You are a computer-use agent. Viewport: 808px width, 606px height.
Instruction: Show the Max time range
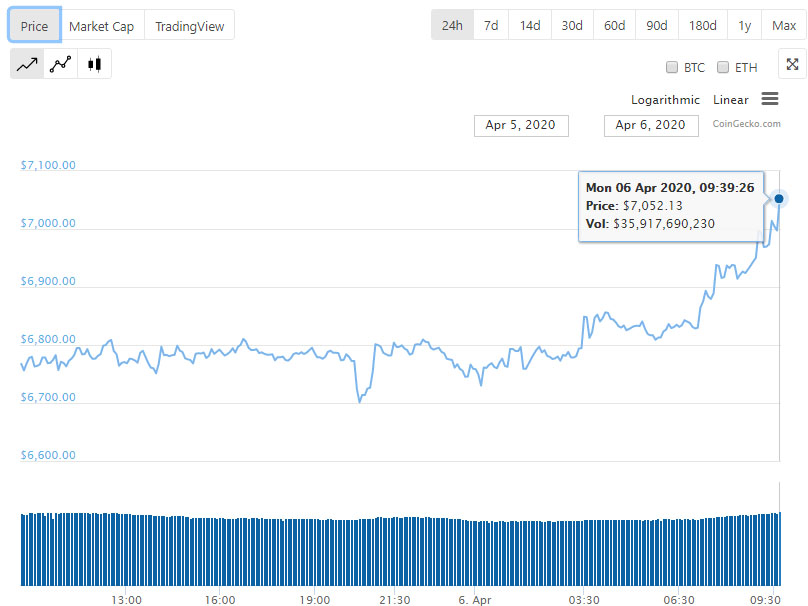tap(784, 25)
